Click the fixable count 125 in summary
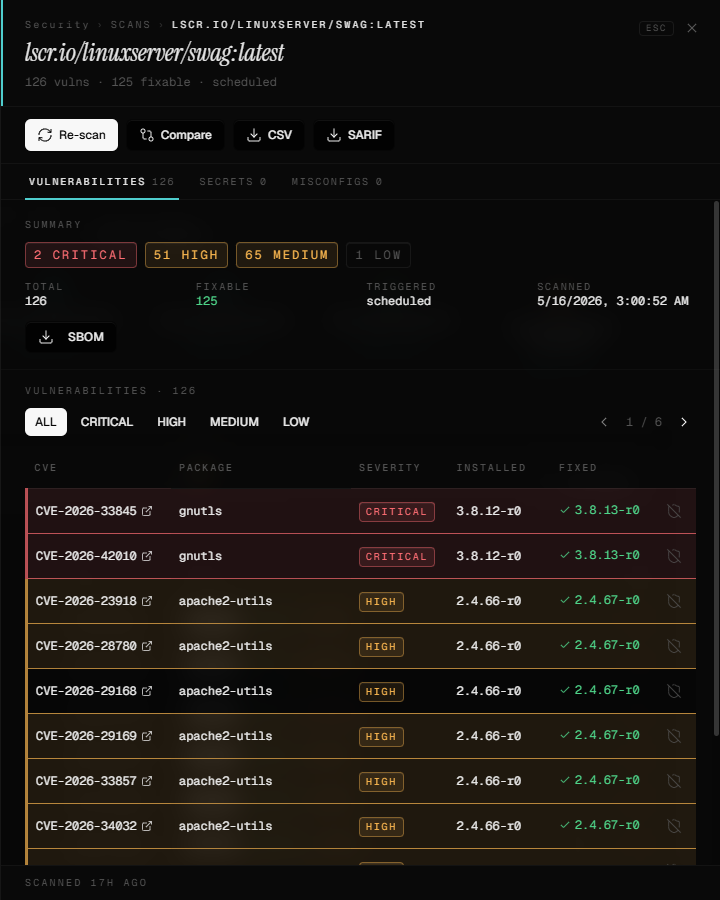Viewport: 720px width, 900px height. 207,301
